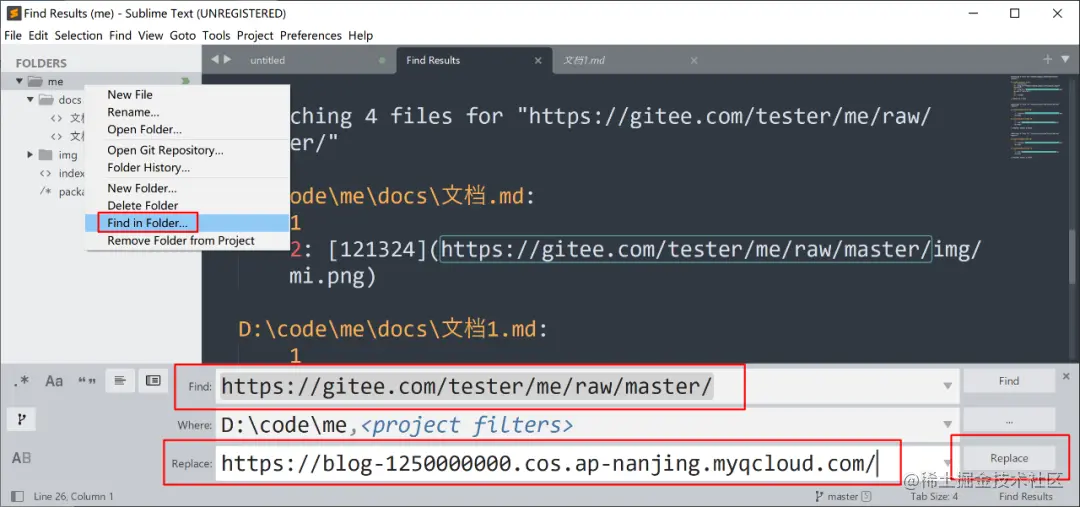Click the ... browse location button
The height and width of the screenshot is (507, 1080).
tap(1008, 420)
